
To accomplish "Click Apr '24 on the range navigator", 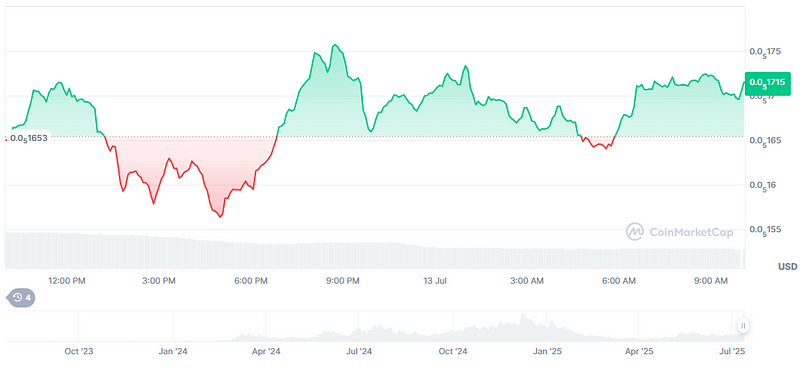I will pyautogui.click(x=266, y=352).
